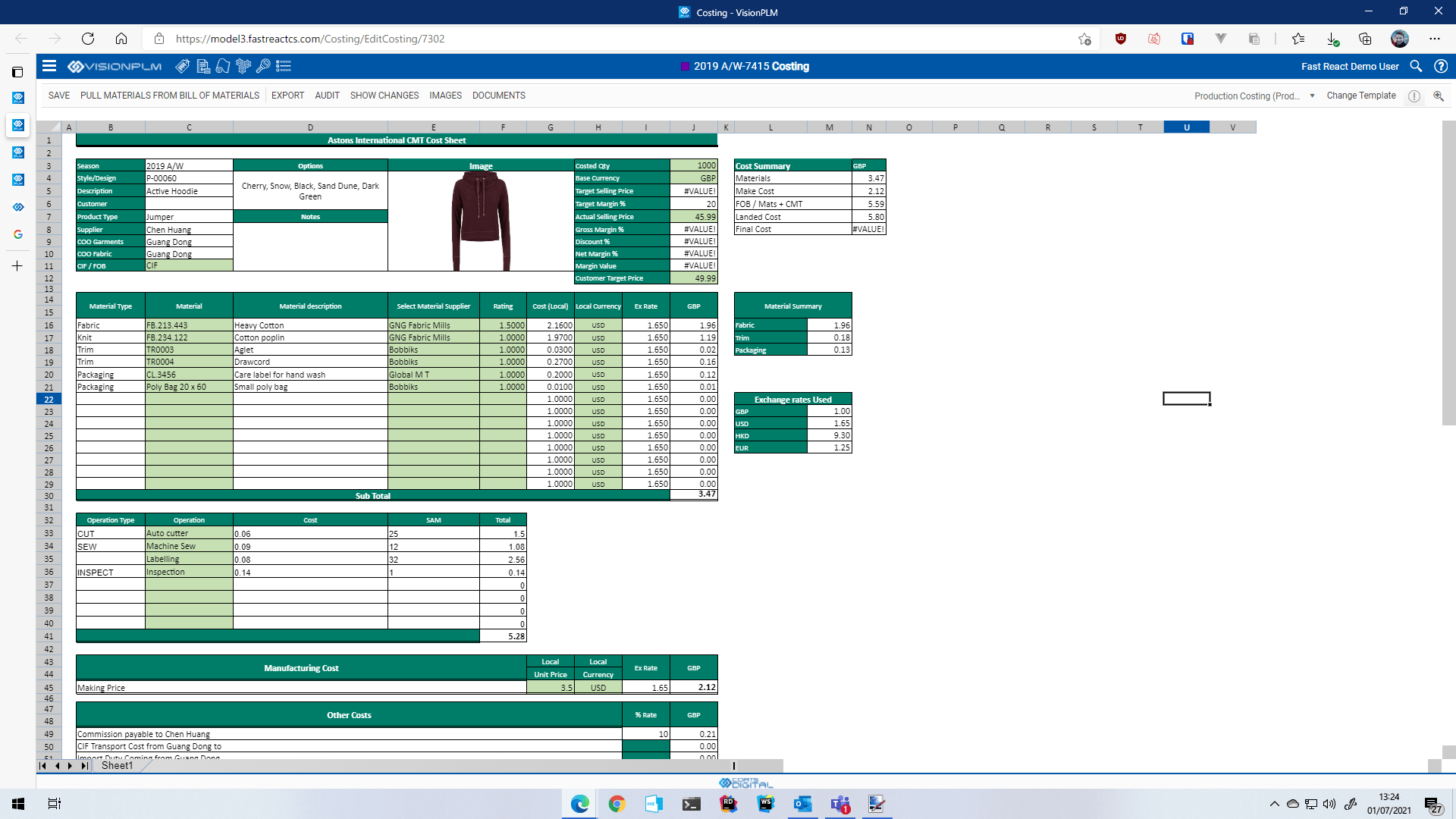Click PULL MATERIALS FROM BILL OF MATERIALS

170,96
